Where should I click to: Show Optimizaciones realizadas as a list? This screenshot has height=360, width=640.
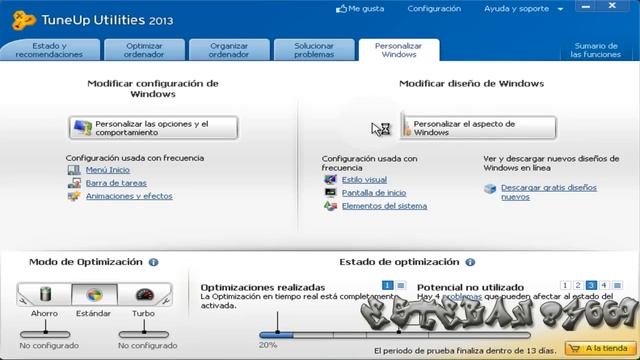pyautogui.click(x=401, y=285)
